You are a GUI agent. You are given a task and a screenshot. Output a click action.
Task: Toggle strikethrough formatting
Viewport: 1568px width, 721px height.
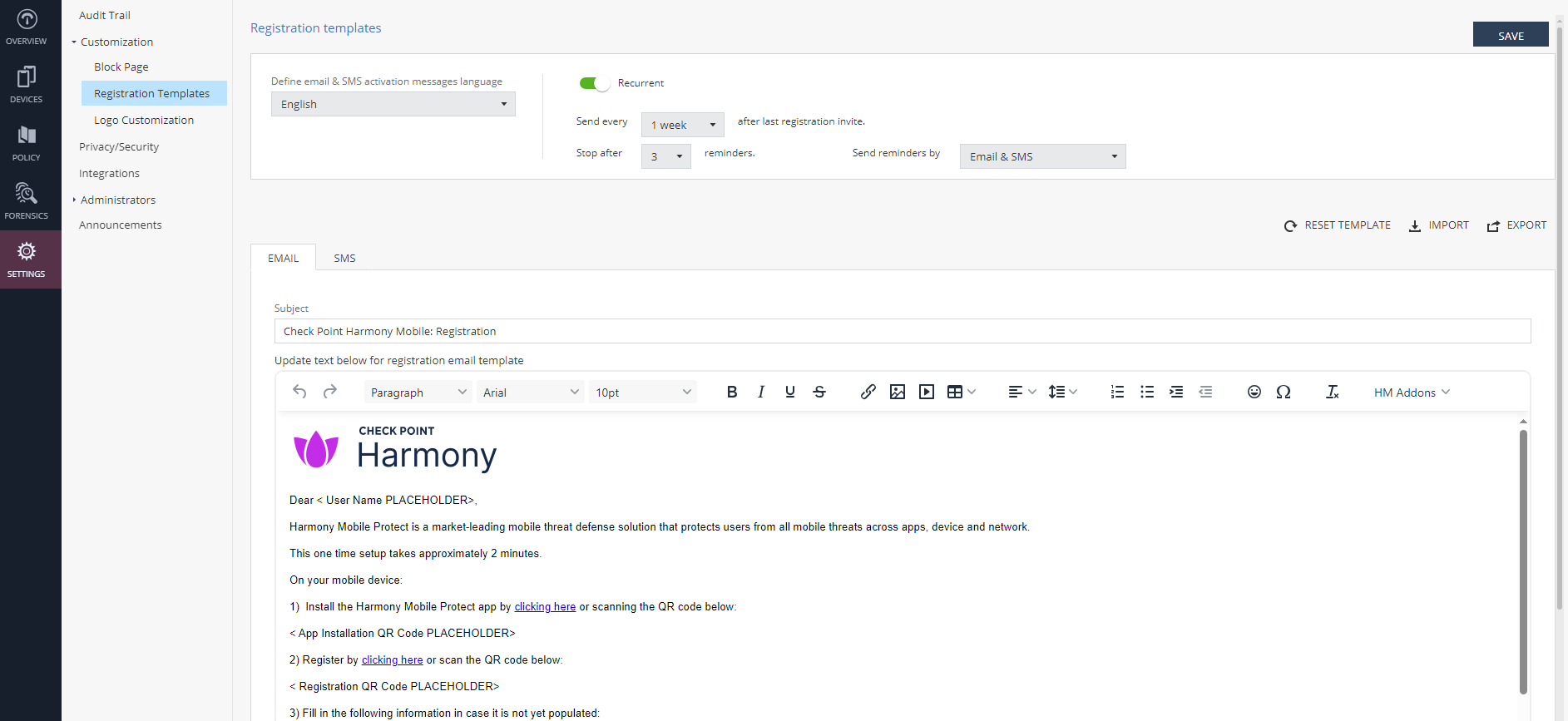(x=819, y=392)
